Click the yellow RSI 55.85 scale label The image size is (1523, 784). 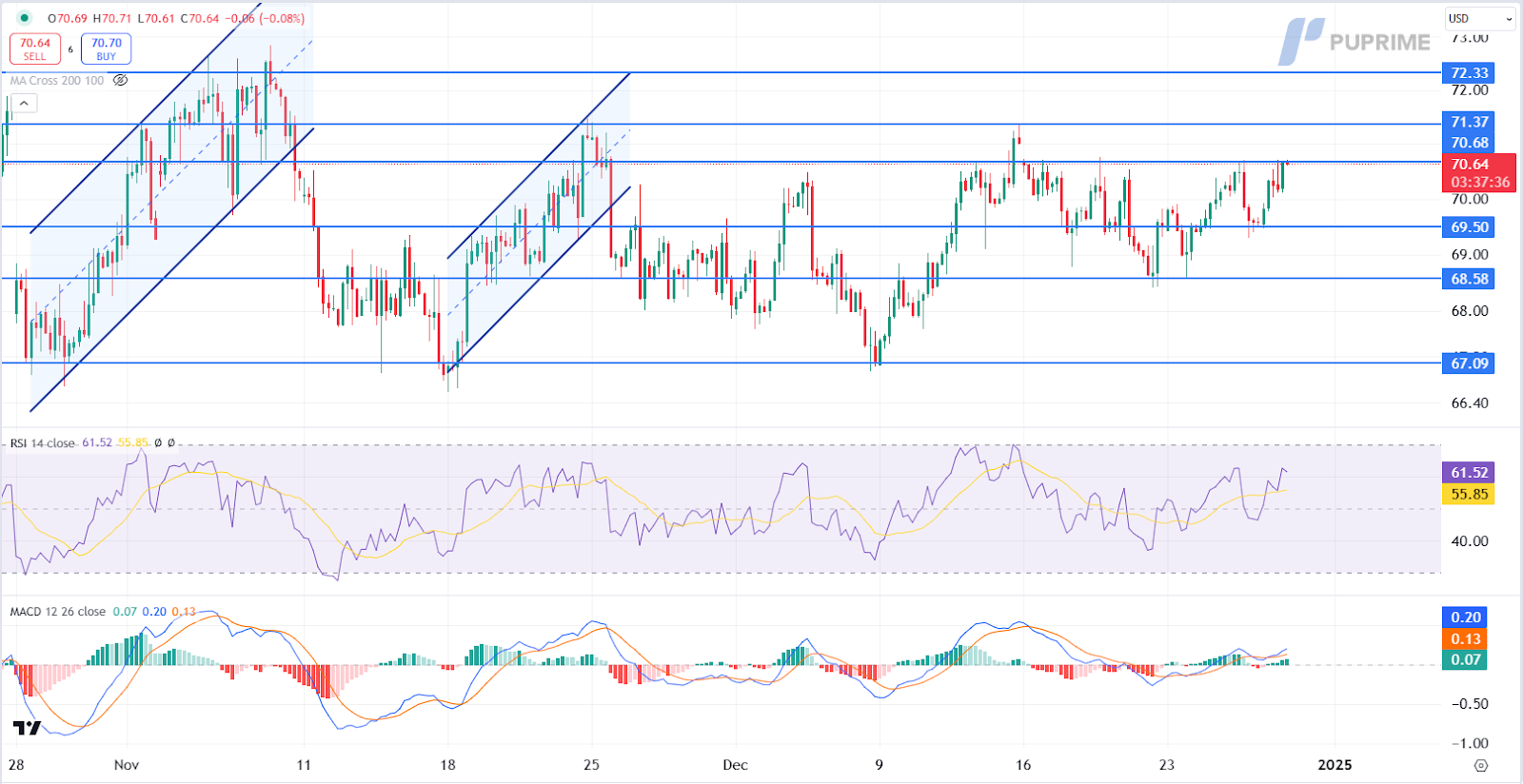click(1469, 494)
